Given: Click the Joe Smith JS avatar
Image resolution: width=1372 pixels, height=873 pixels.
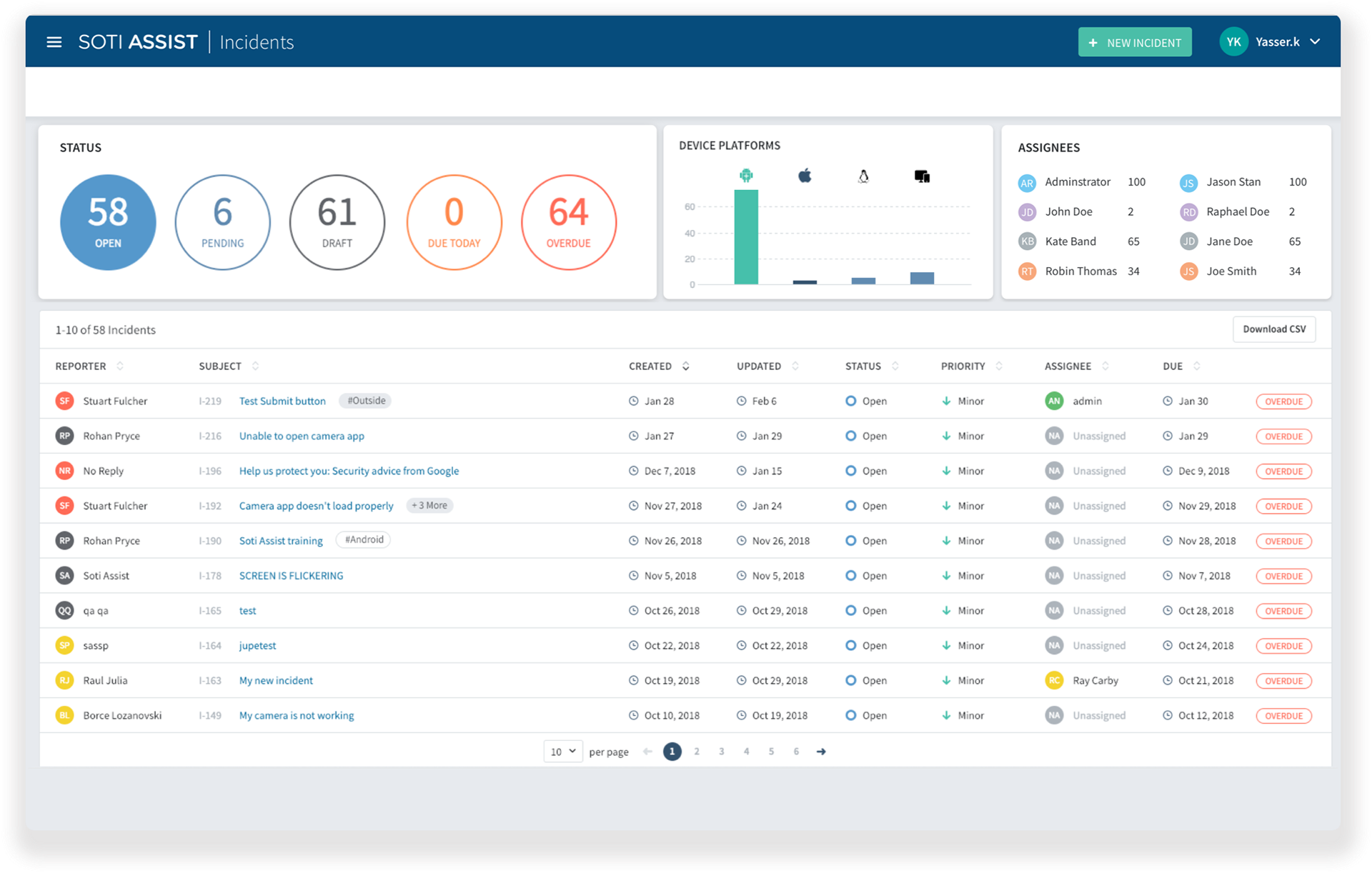Looking at the screenshot, I should [x=1188, y=271].
